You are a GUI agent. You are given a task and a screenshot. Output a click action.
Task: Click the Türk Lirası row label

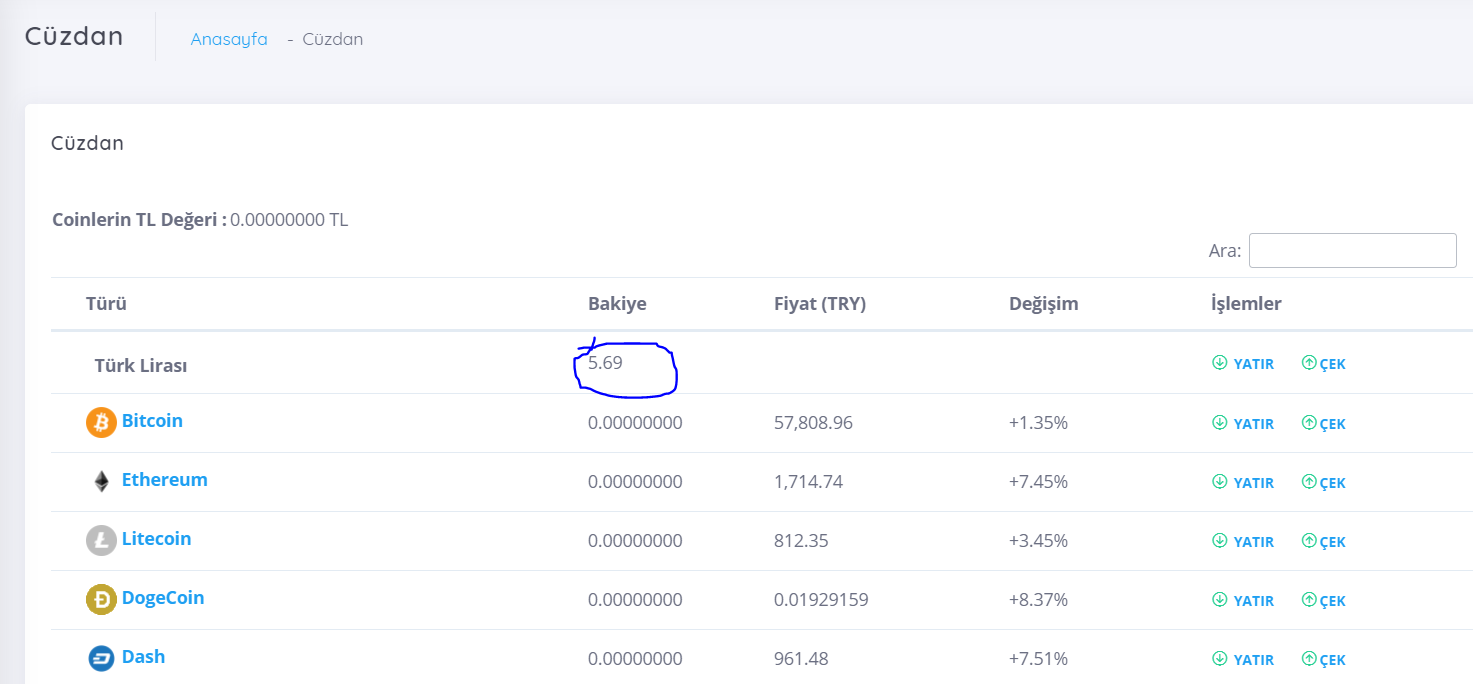141,366
